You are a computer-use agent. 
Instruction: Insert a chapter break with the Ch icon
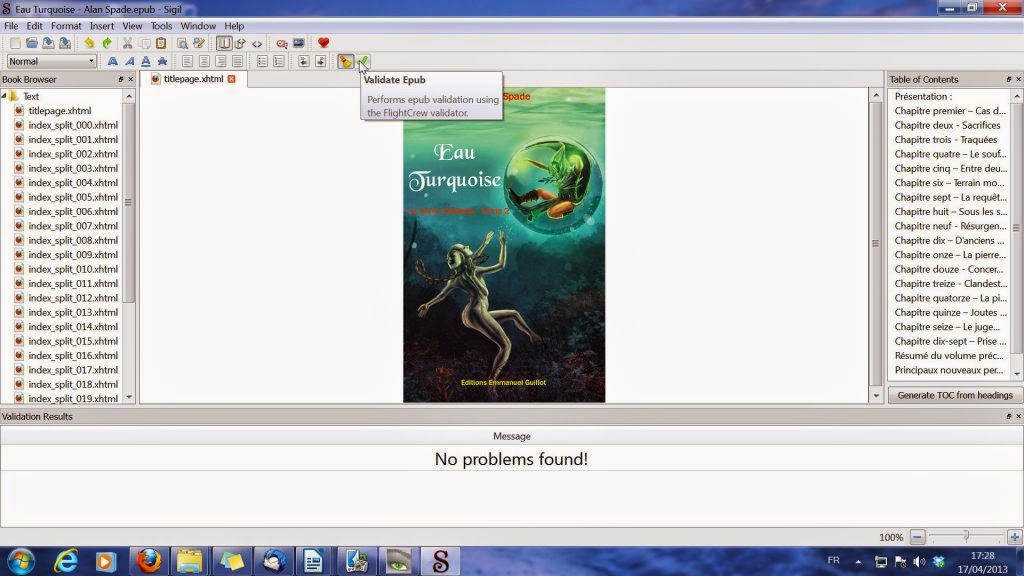click(x=281, y=43)
